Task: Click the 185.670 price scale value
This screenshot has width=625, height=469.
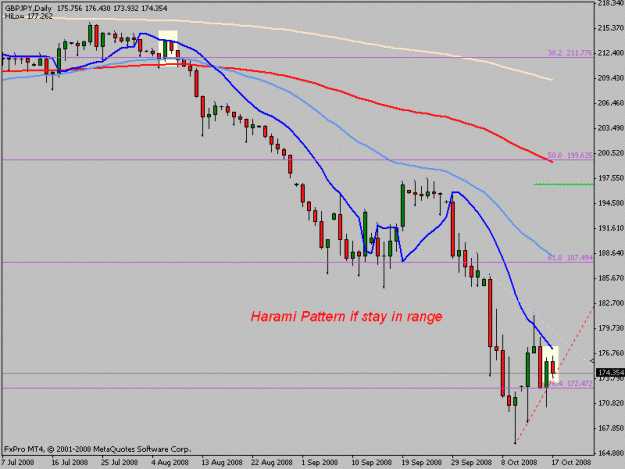Action: coord(611,278)
